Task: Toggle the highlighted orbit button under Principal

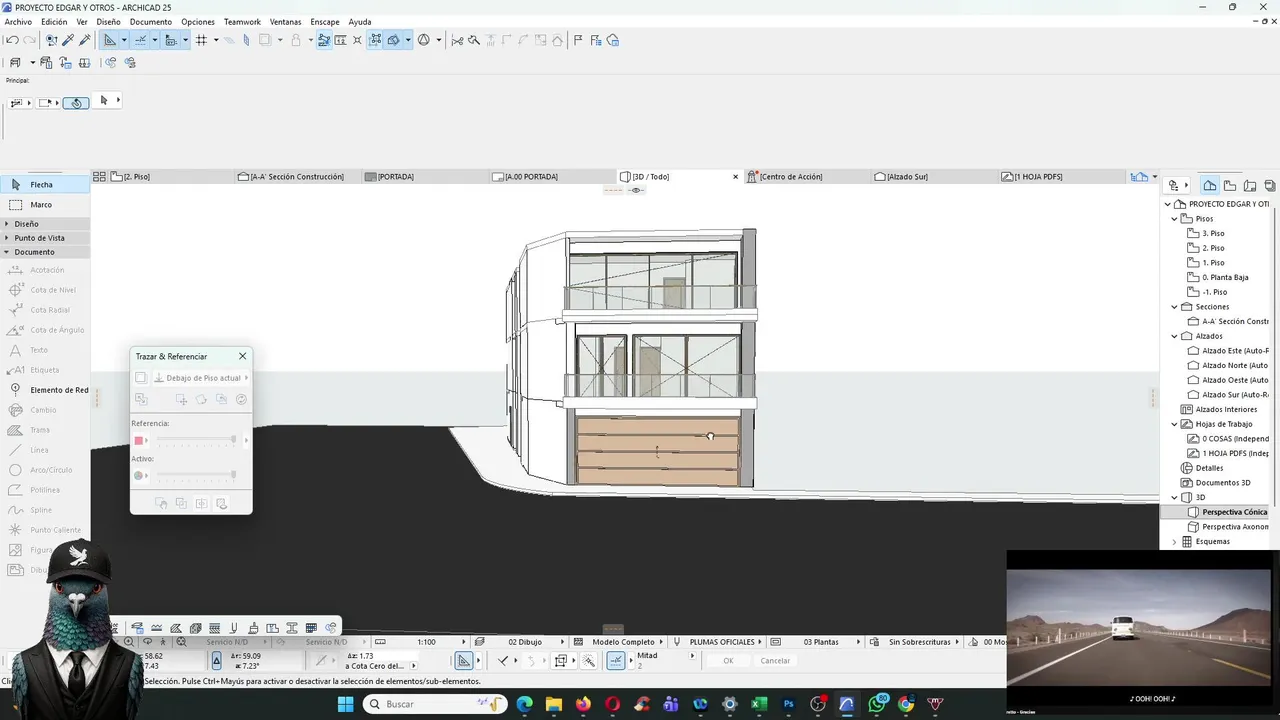Action: coord(76,103)
